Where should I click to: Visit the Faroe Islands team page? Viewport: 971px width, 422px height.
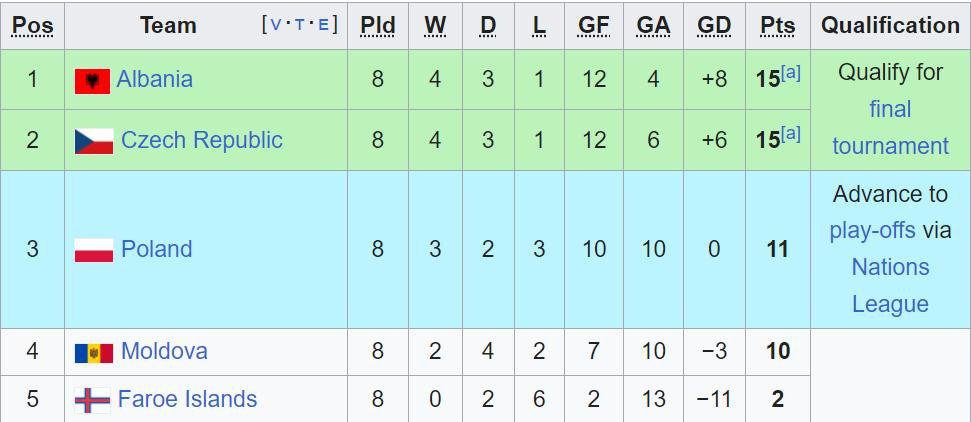click(x=187, y=399)
